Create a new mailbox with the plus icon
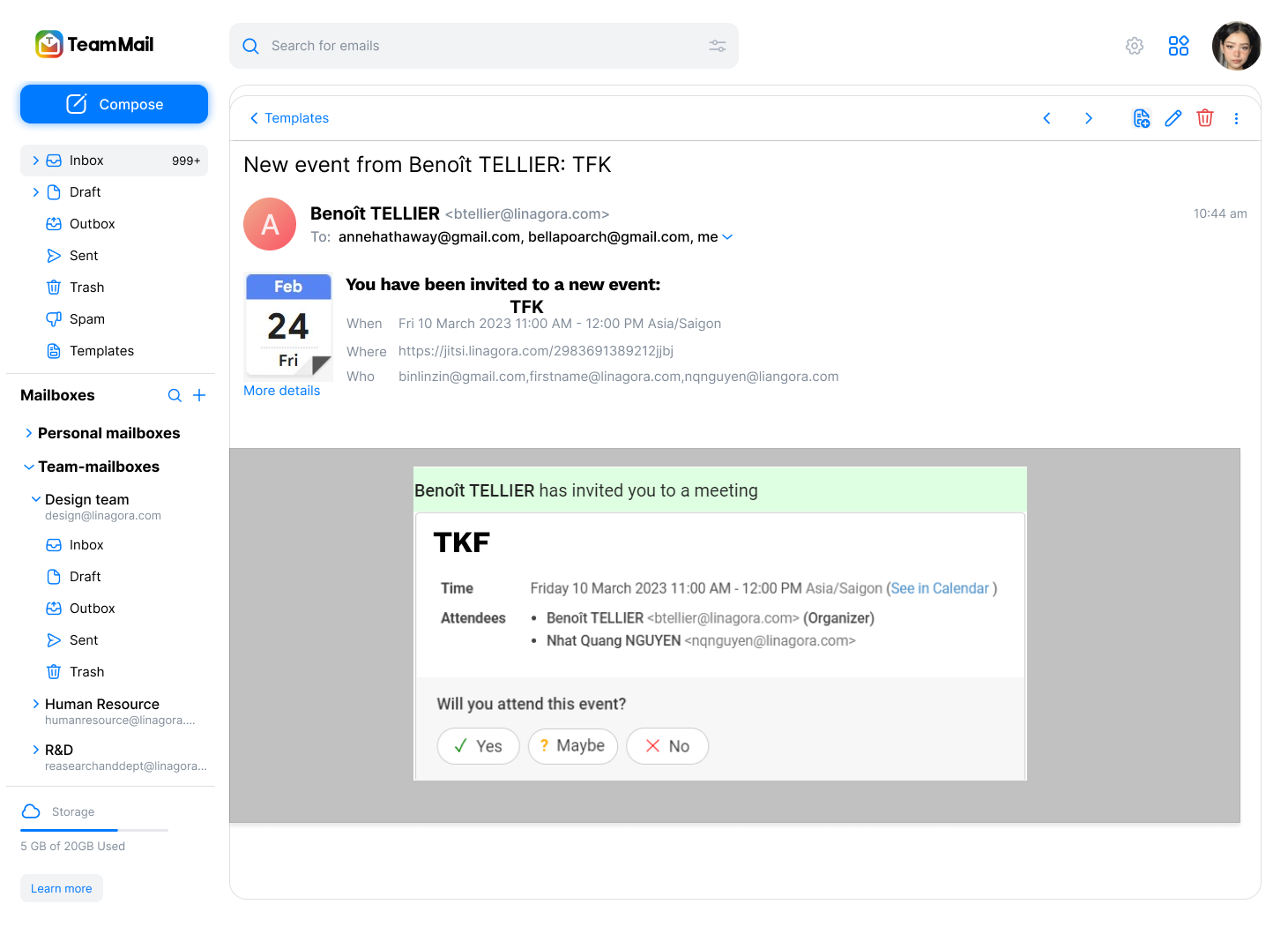Image resolution: width=1288 pixels, height=934 pixels. 199,395
